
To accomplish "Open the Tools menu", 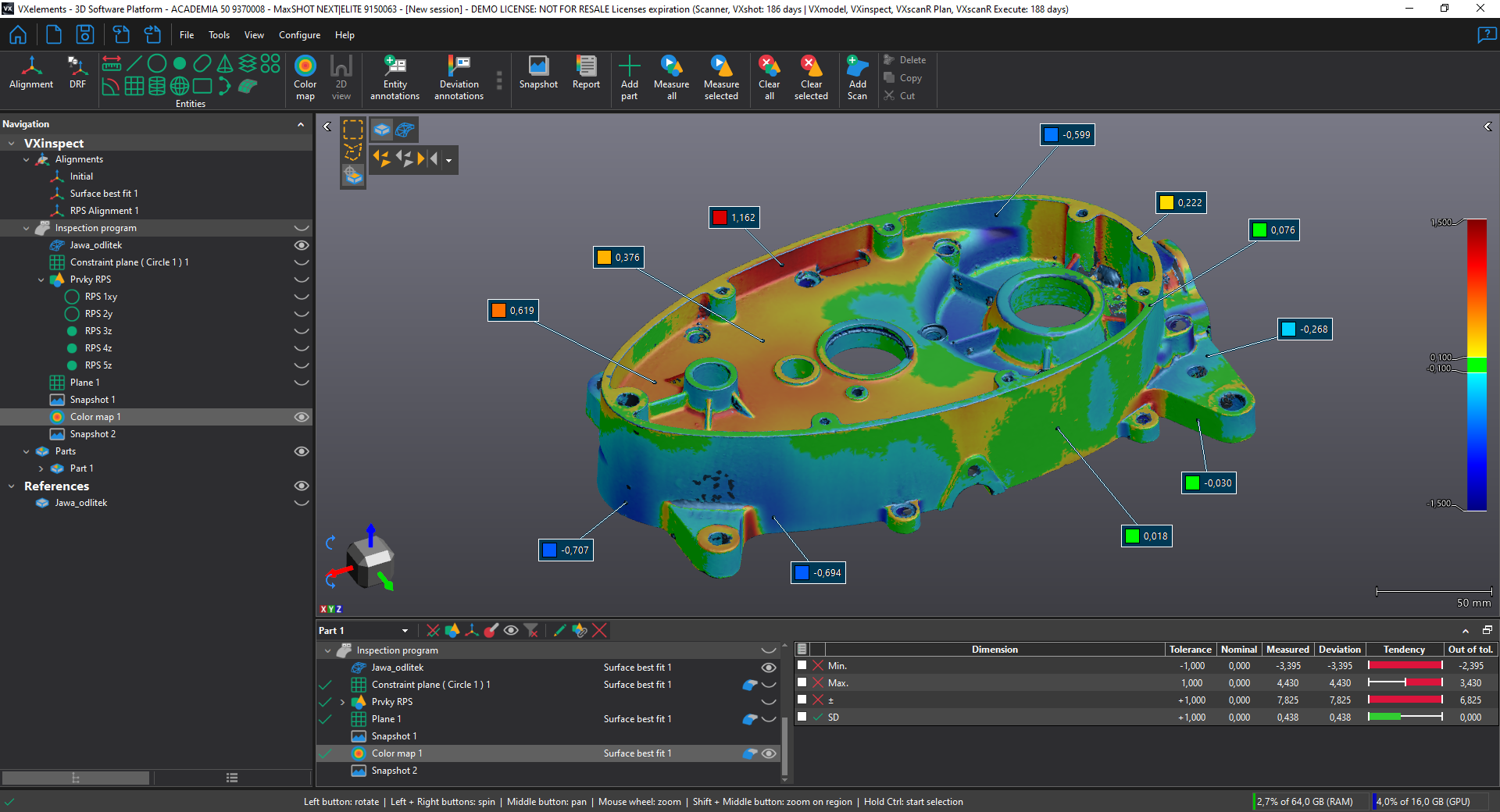I will 219,35.
